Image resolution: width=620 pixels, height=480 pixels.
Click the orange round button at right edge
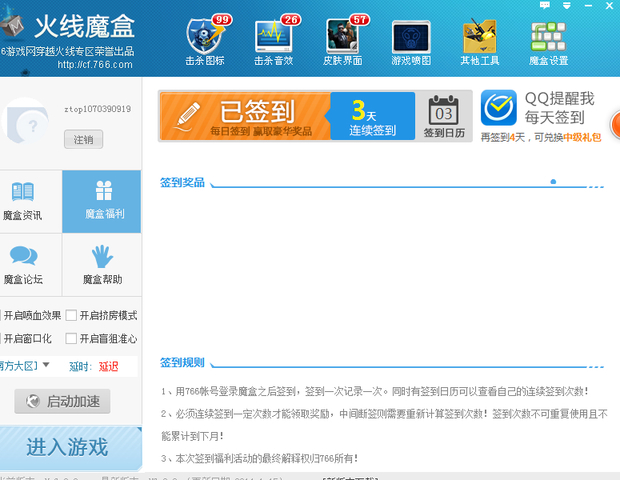coord(615,125)
